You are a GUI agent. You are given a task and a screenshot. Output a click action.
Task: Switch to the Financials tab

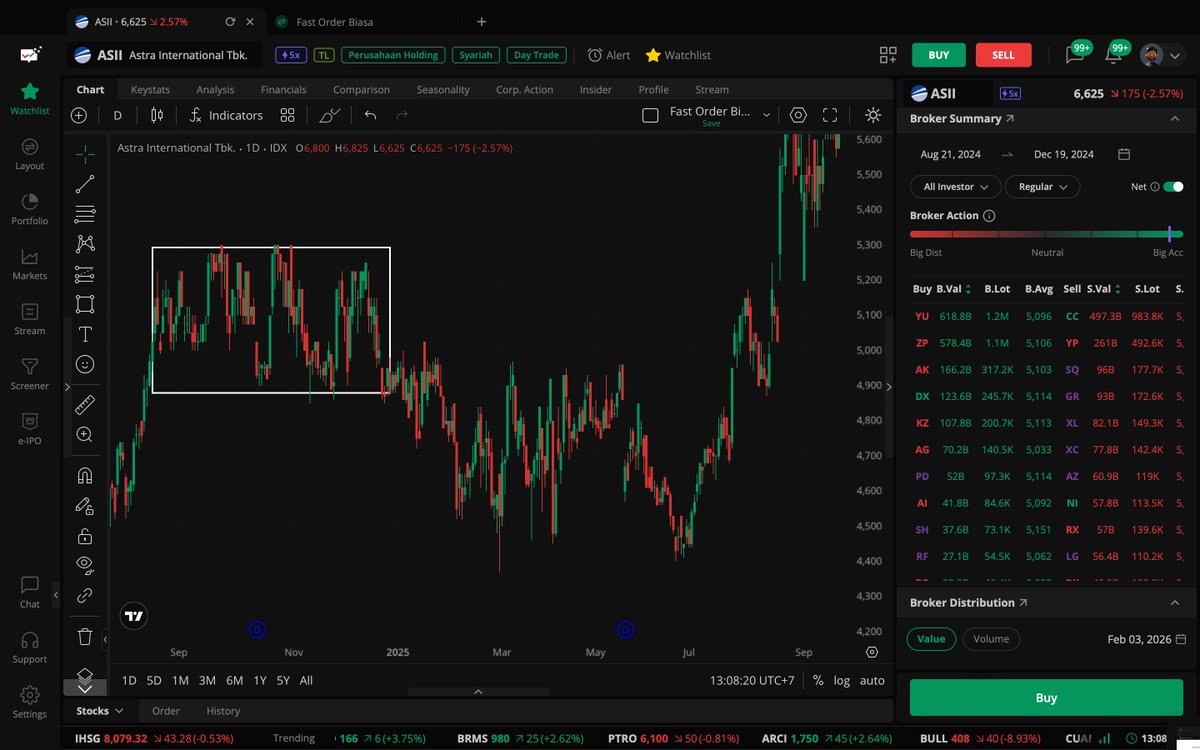[x=283, y=89]
